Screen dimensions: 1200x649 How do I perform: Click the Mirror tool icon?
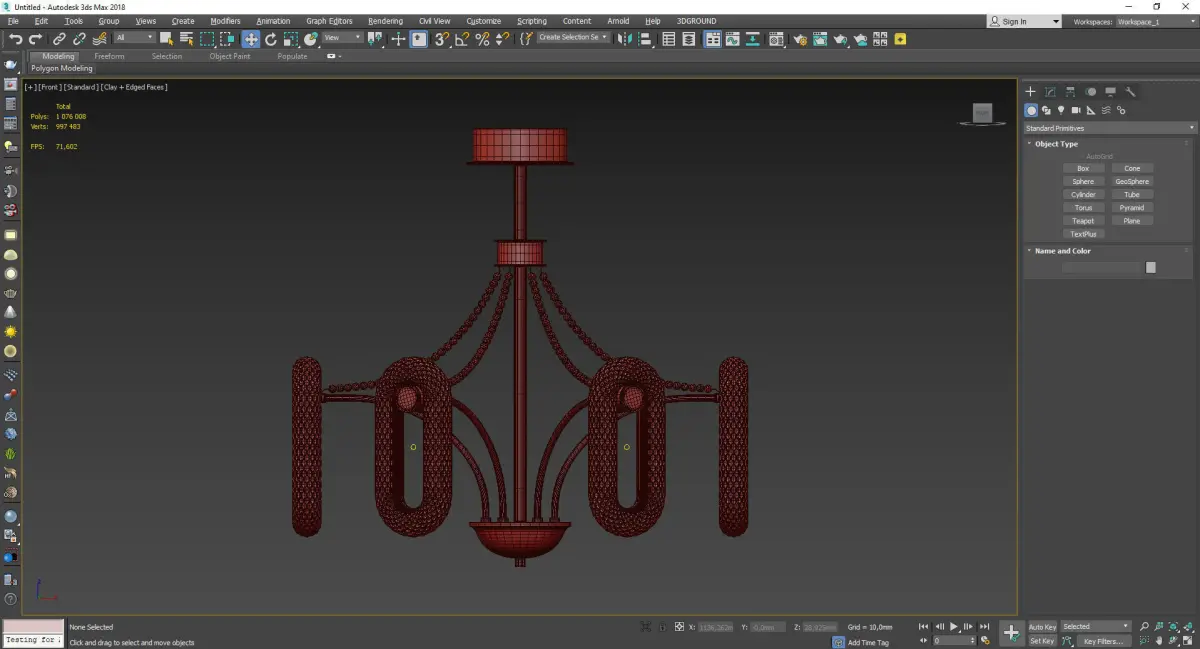(625, 39)
